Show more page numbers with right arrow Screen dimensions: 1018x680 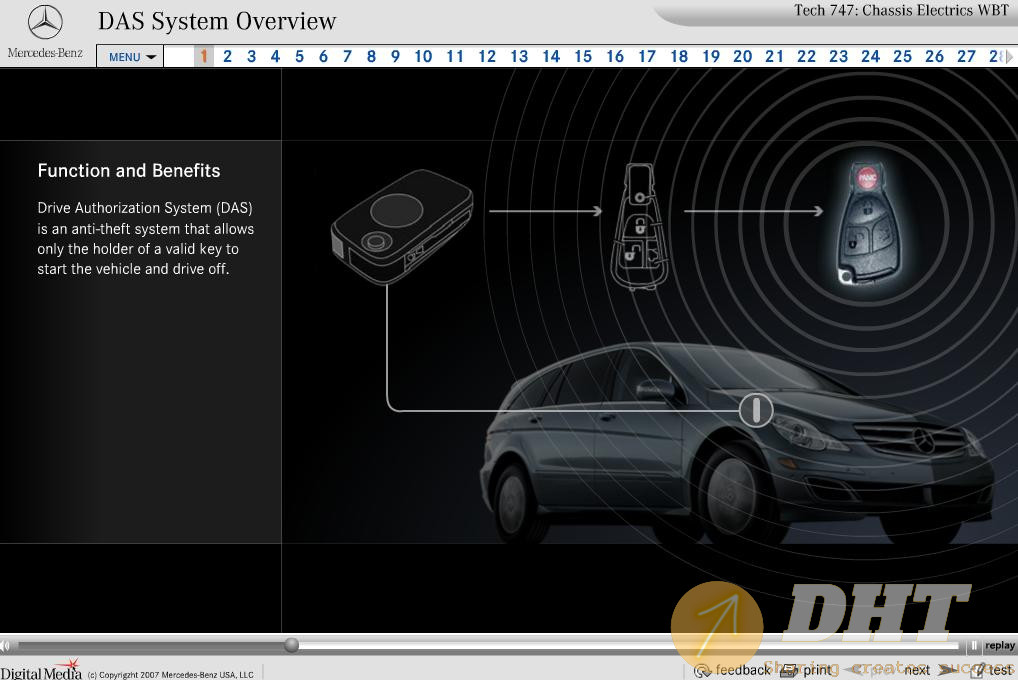[1008, 57]
